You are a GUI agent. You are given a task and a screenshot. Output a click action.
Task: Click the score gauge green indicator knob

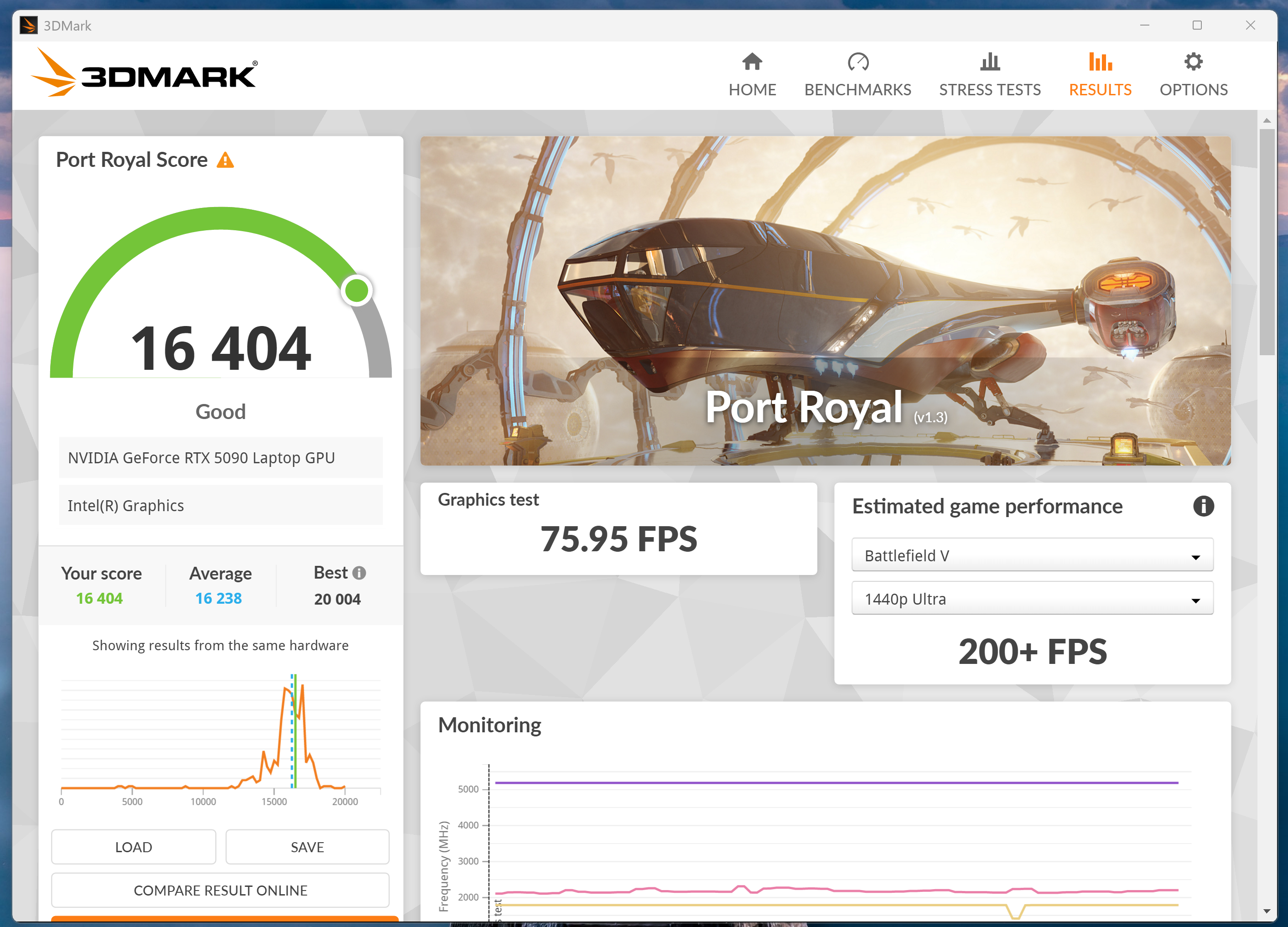357,290
